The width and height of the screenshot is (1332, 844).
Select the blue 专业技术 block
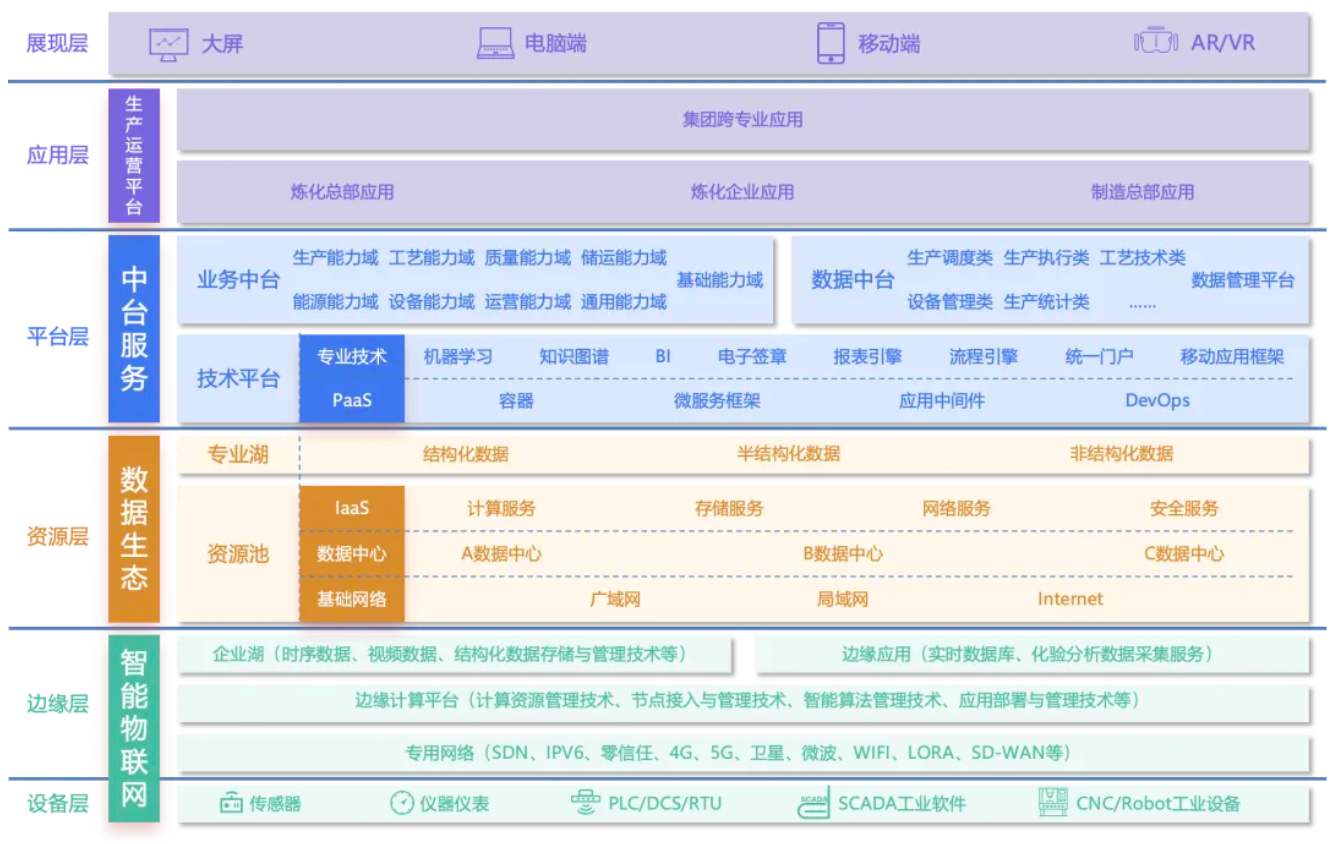(352, 357)
